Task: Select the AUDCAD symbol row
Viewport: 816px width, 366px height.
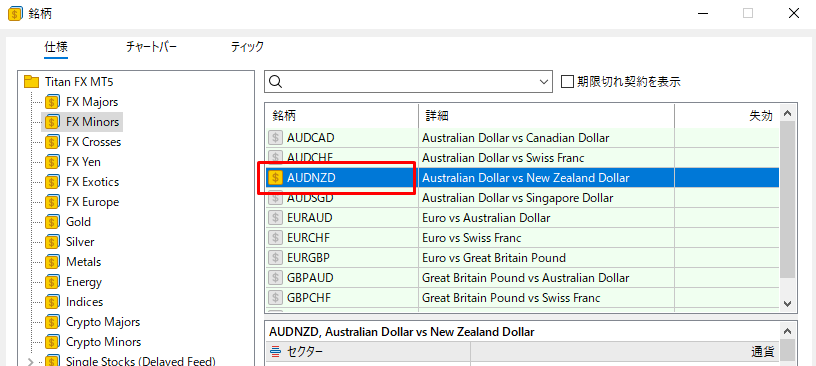Action: click(522, 138)
